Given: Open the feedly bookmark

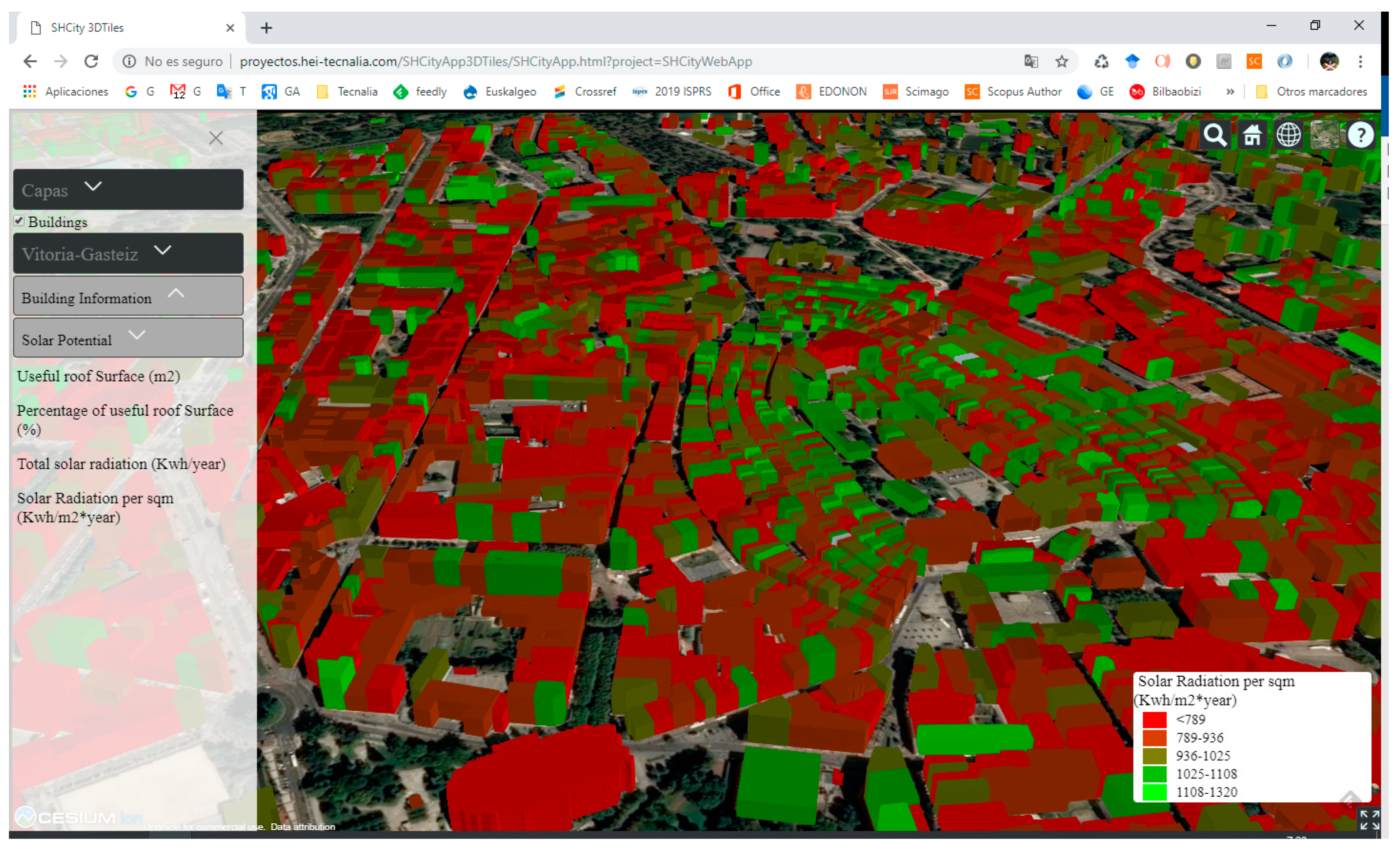Looking at the screenshot, I should pyautogui.click(x=420, y=92).
